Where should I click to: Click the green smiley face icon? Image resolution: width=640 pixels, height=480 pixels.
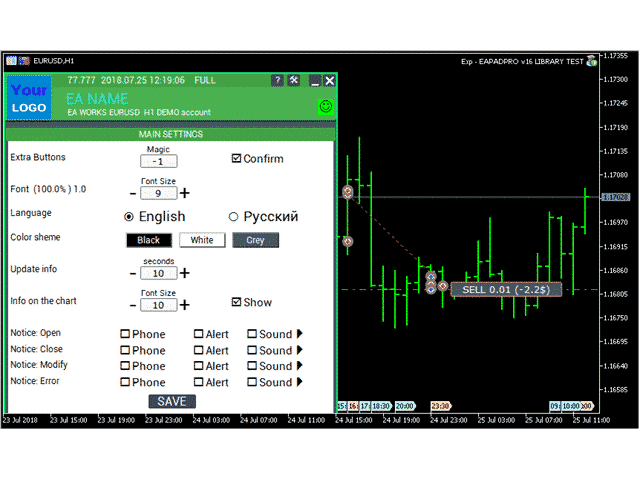[326, 106]
